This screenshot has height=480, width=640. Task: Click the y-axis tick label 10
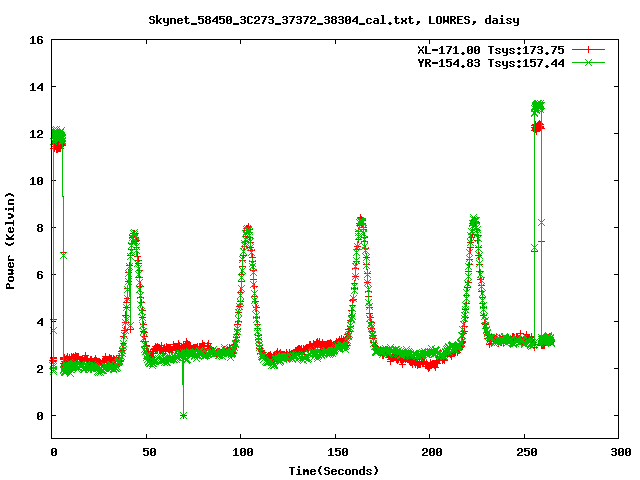click(x=36, y=181)
